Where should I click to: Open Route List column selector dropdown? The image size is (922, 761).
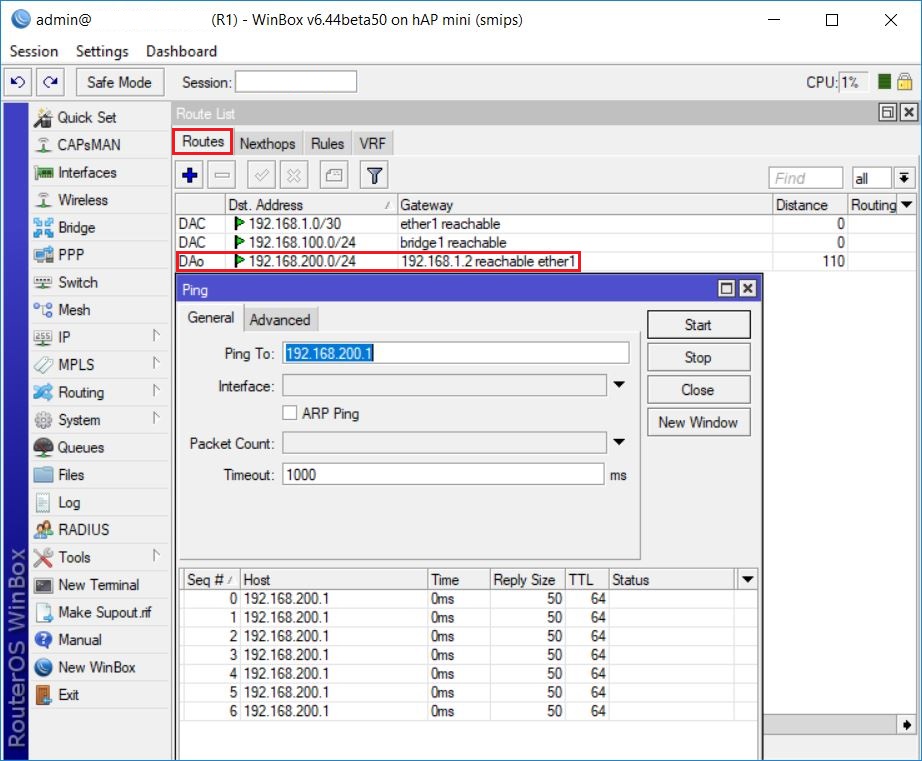coord(907,205)
